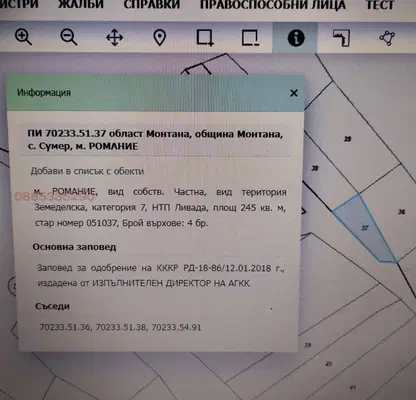Click neighbor parcel 70233.51.38 in list
Viewport: 416px width, 400px height.
(x=121, y=327)
